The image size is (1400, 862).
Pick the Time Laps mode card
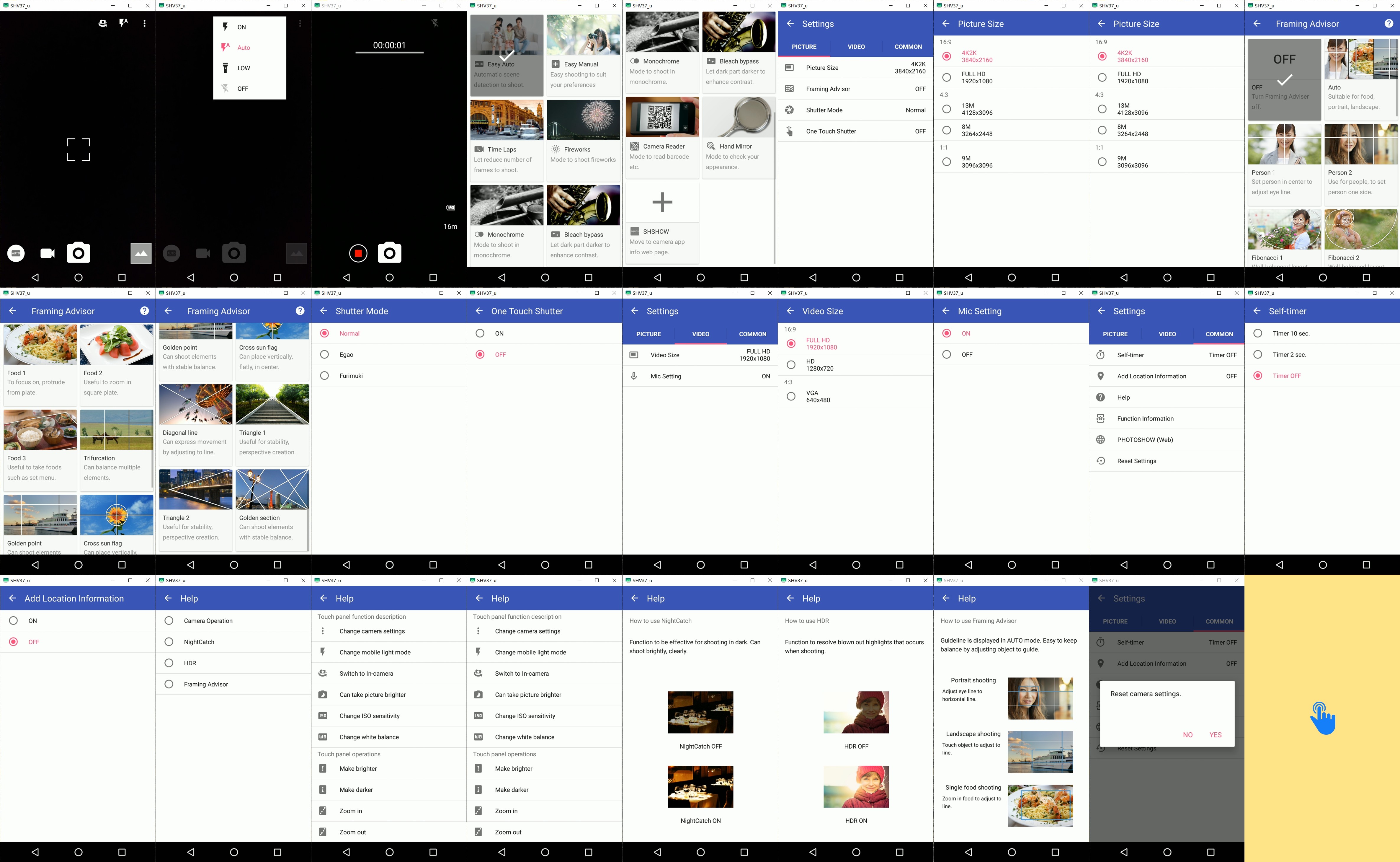pos(507,140)
